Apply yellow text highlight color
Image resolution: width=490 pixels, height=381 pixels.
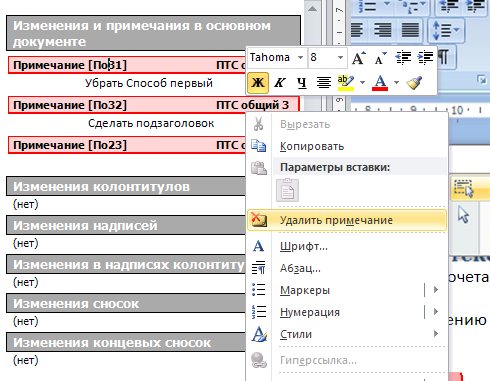coord(345,82)
